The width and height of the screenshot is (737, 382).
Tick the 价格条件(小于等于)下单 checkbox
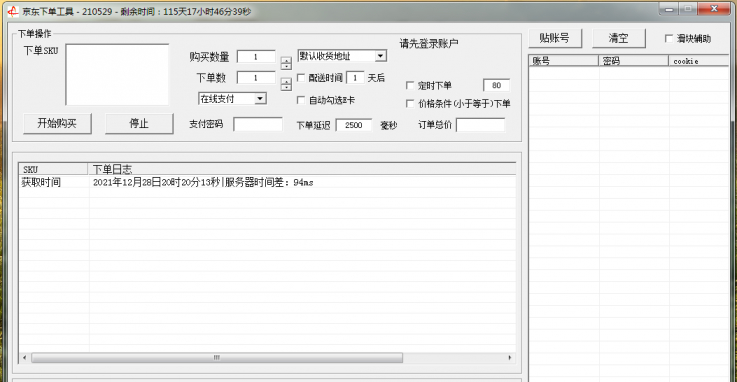(410, 103)
